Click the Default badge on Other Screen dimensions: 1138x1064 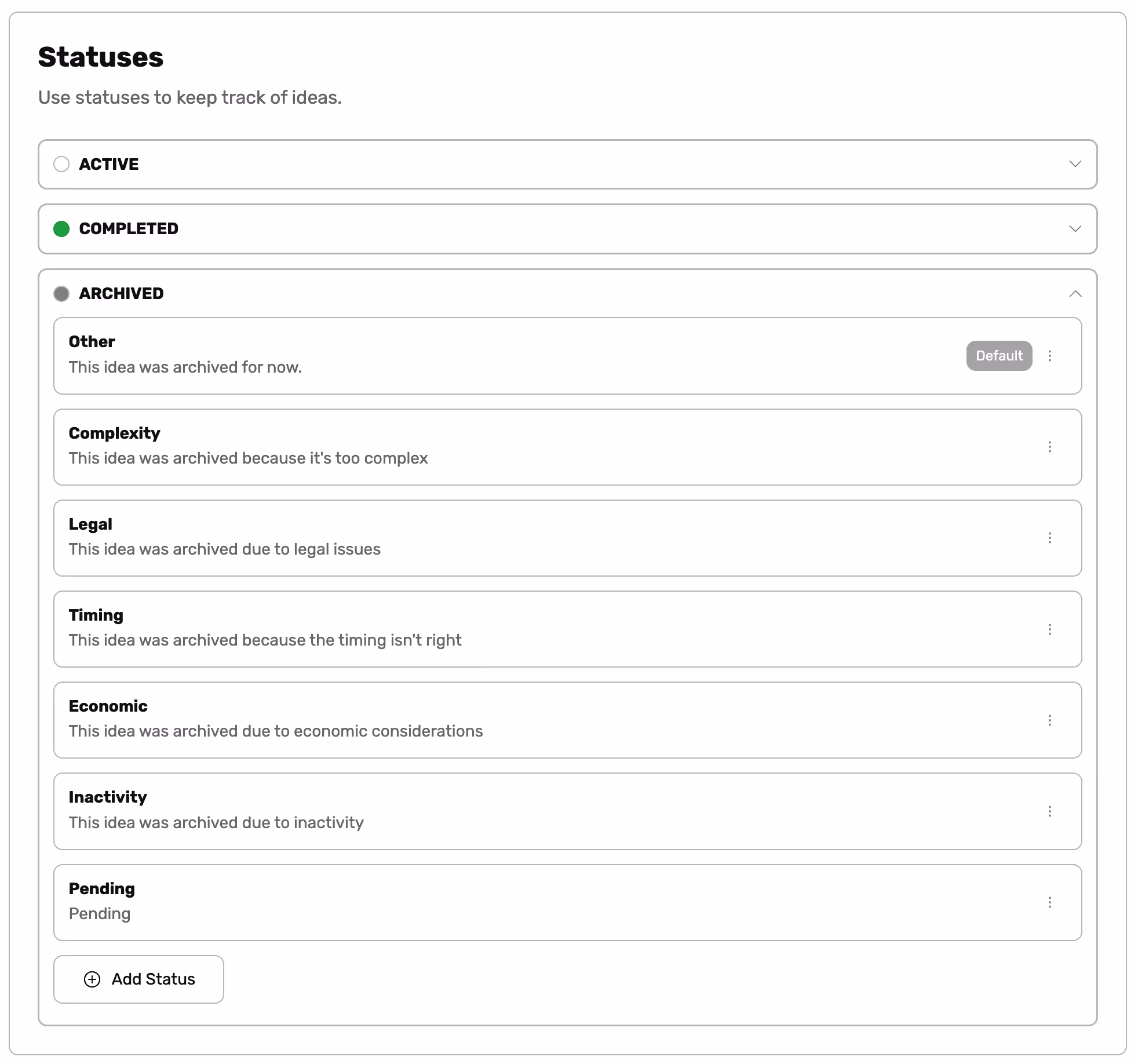point(998,356)
